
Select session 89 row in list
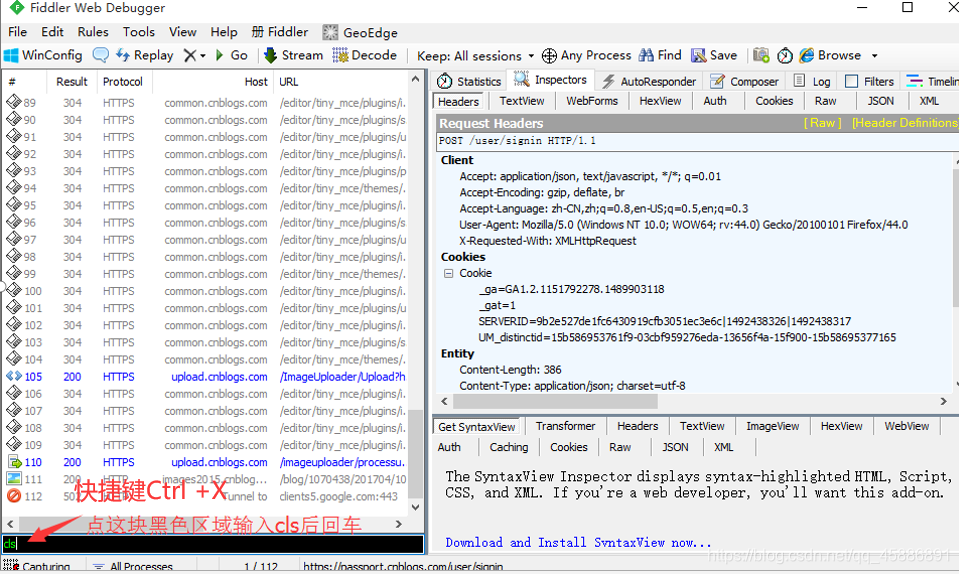click(x=206, y=103)
